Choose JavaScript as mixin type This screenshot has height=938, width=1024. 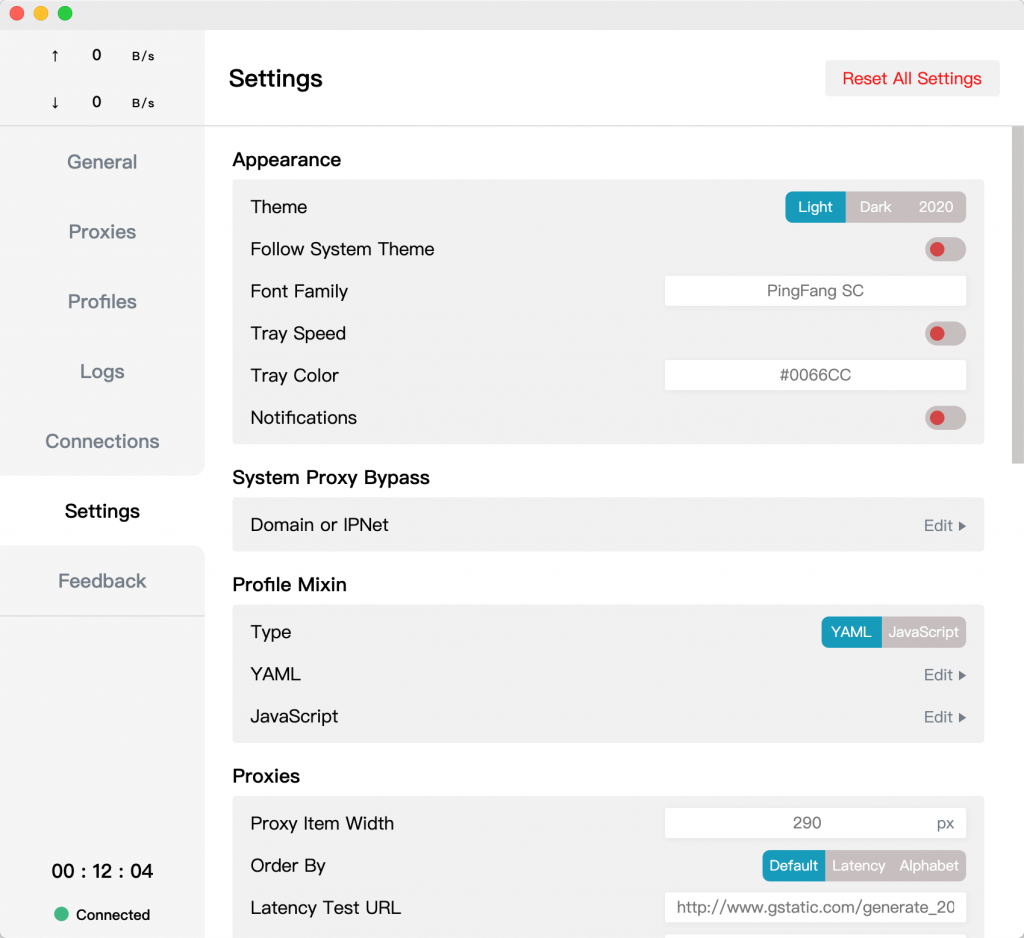click(923, 632)
